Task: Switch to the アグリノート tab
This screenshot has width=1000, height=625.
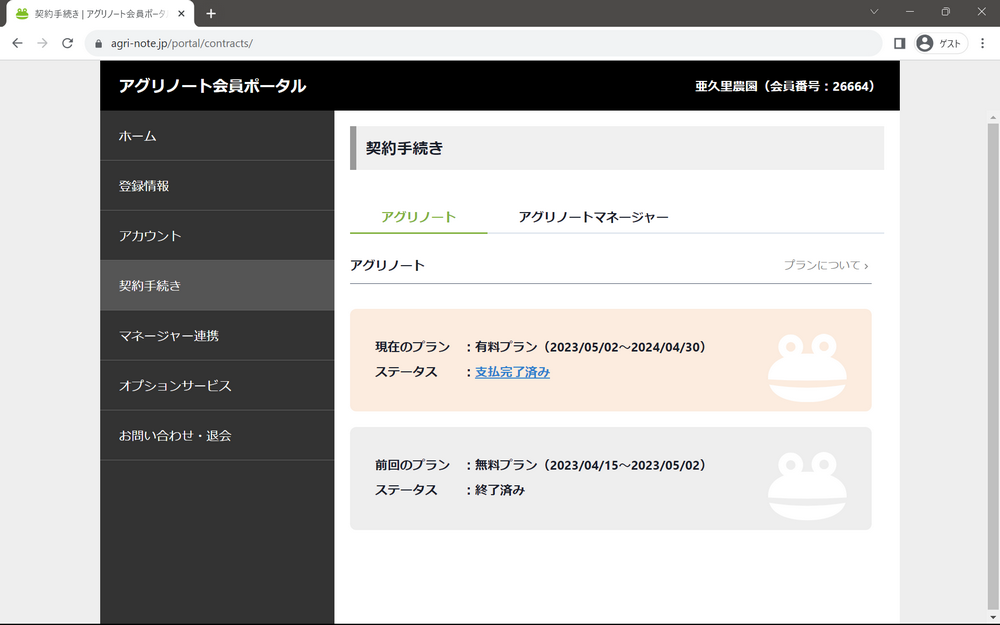Action: point(418,217)
